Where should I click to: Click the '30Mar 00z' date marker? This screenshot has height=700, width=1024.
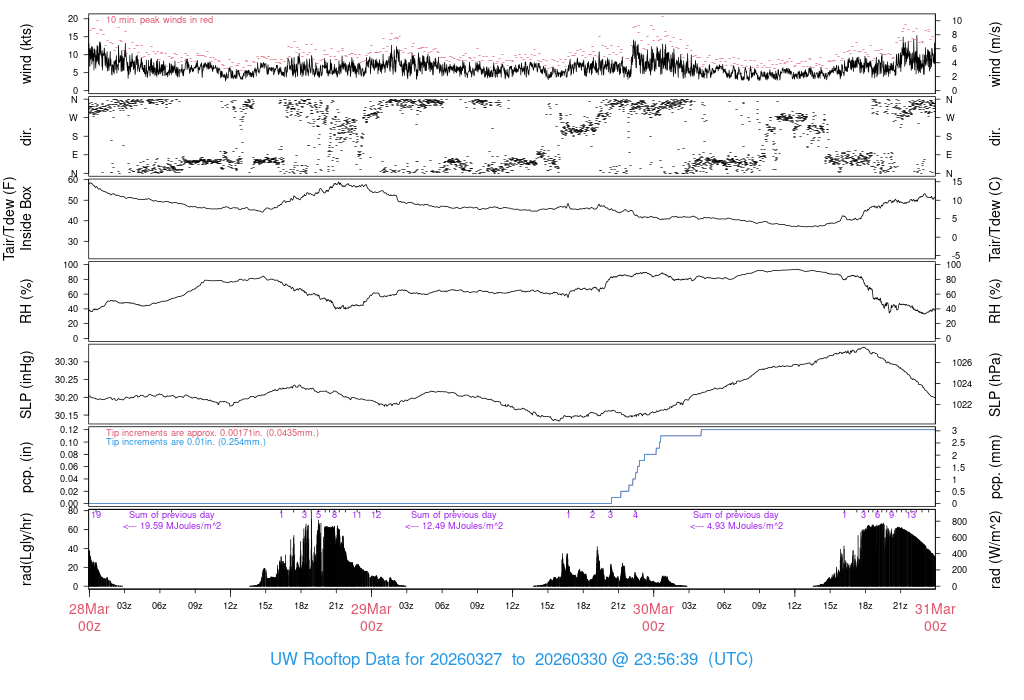click(x=653, y=617)
